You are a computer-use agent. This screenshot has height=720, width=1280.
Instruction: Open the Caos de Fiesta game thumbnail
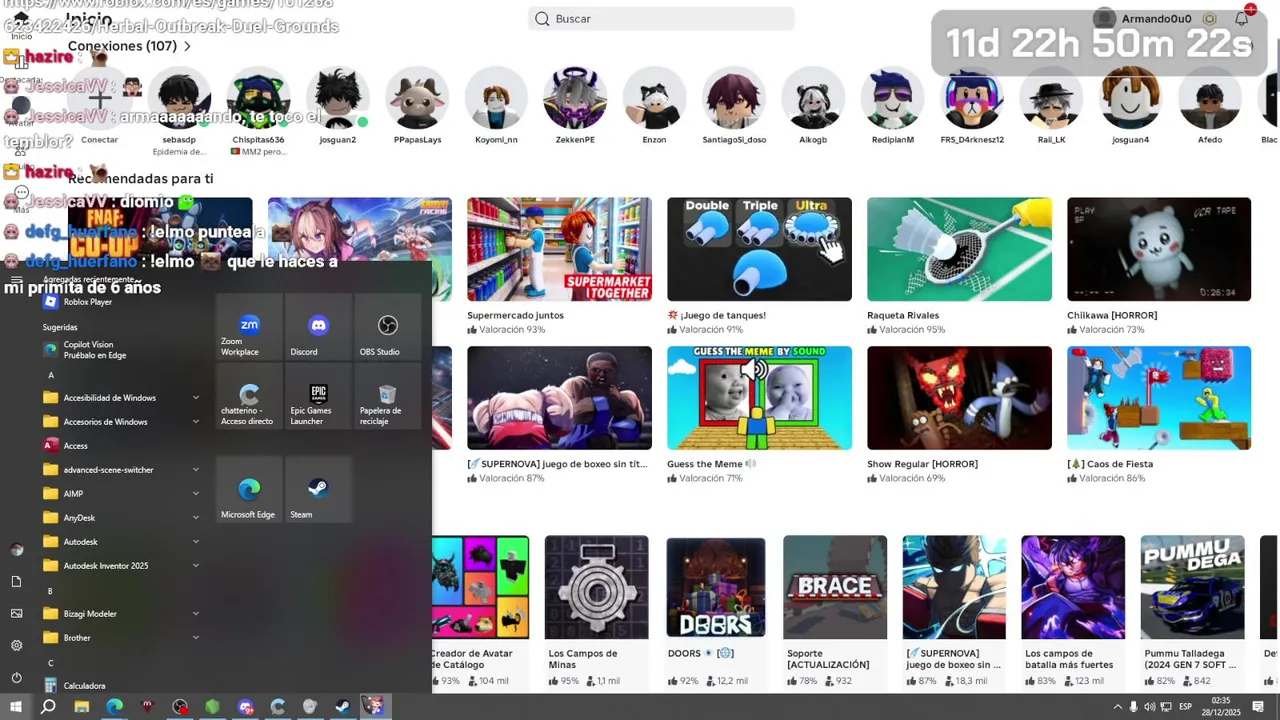click(1159, 398)
